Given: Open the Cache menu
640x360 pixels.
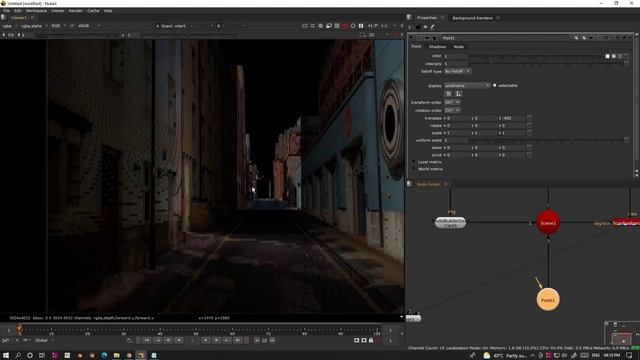Looking at the screenshot, I should coord(93,11).
